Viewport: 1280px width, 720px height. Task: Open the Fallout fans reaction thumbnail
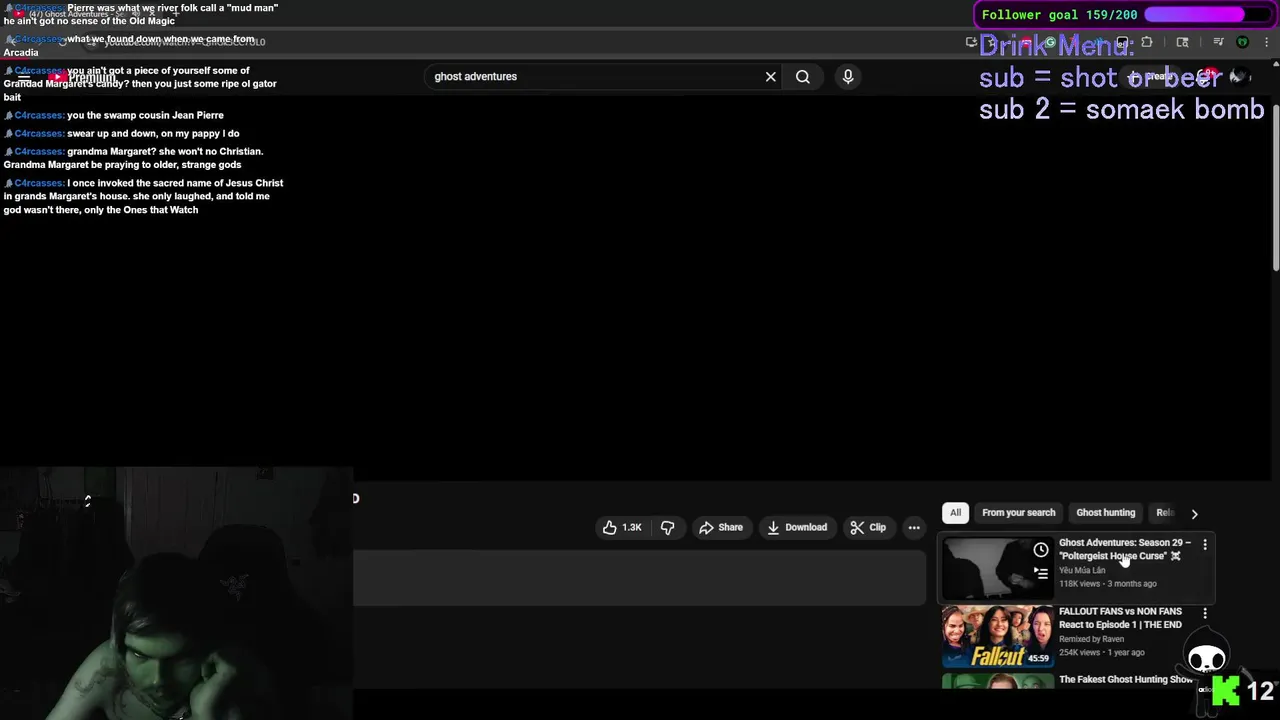coord(997,636)
